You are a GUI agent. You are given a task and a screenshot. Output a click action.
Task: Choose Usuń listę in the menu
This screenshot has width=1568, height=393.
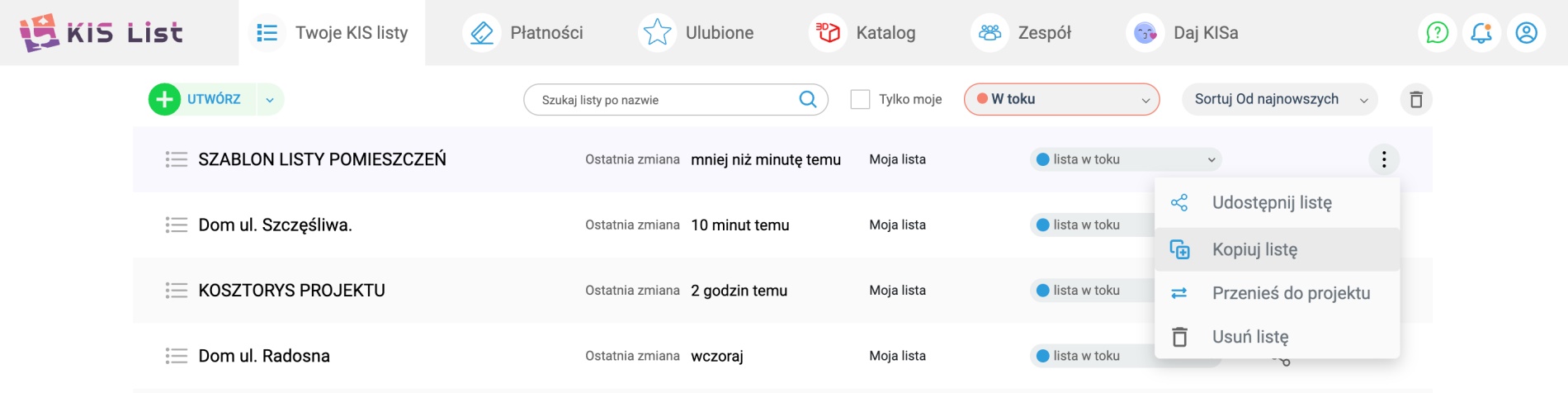[1249, 337]
